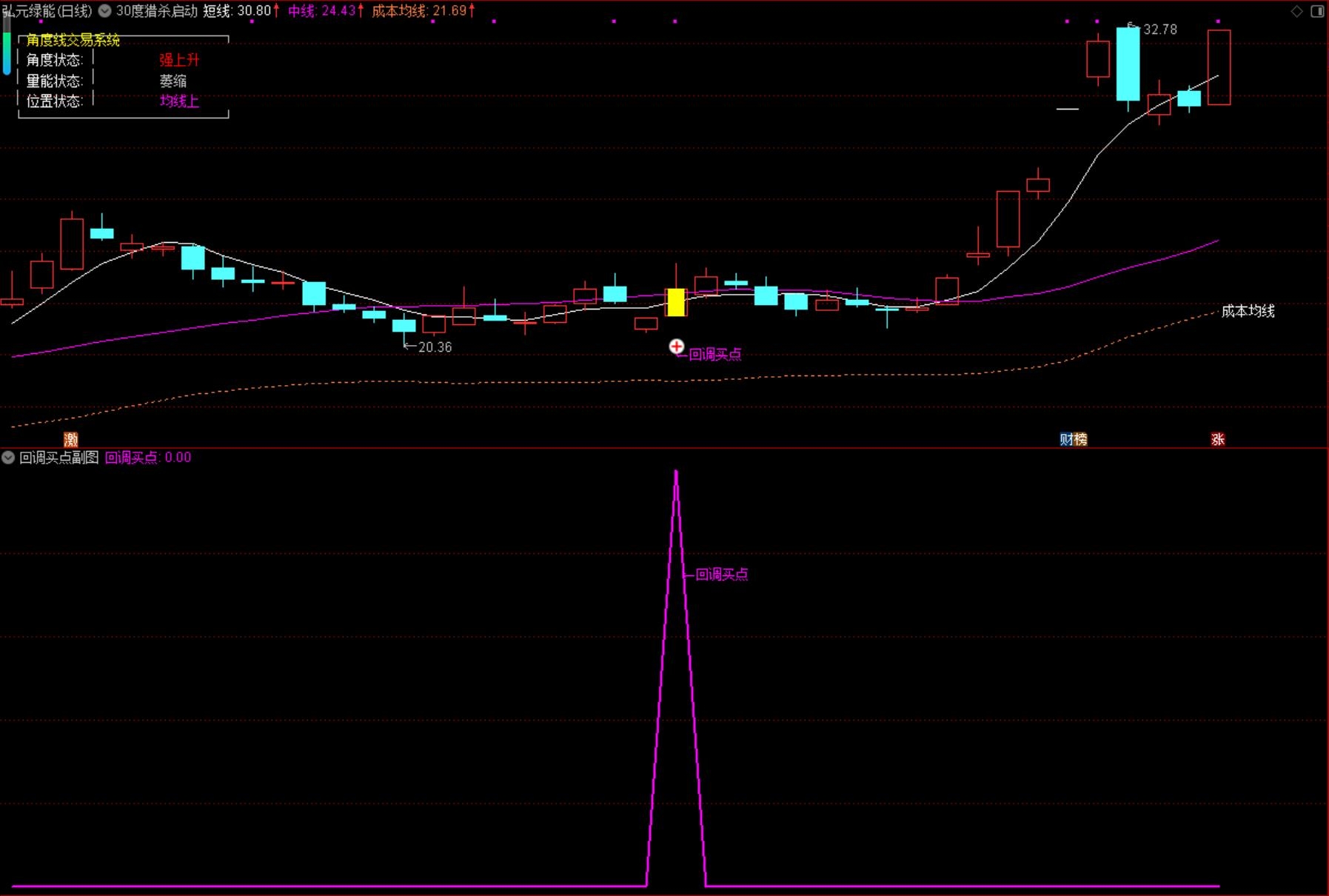Click the 量能状态 label
The height and width of the screenshot is (896, 1329).
(x=55, y=81)
